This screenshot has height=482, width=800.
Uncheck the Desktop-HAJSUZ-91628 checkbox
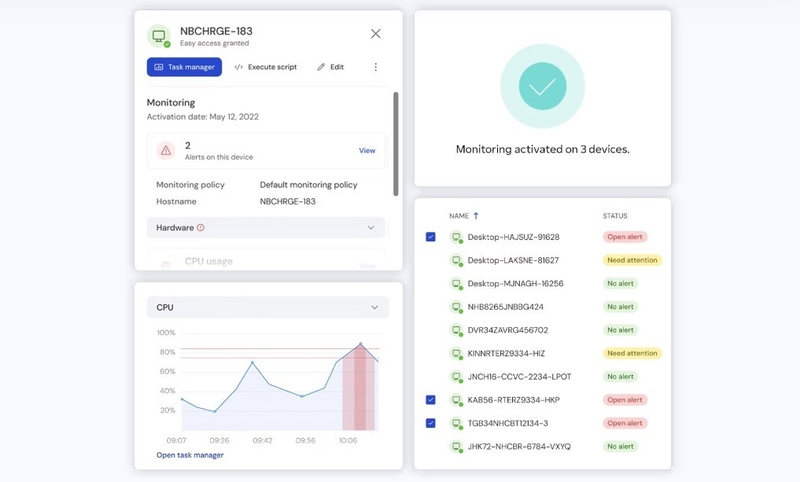tap(430, 237)
